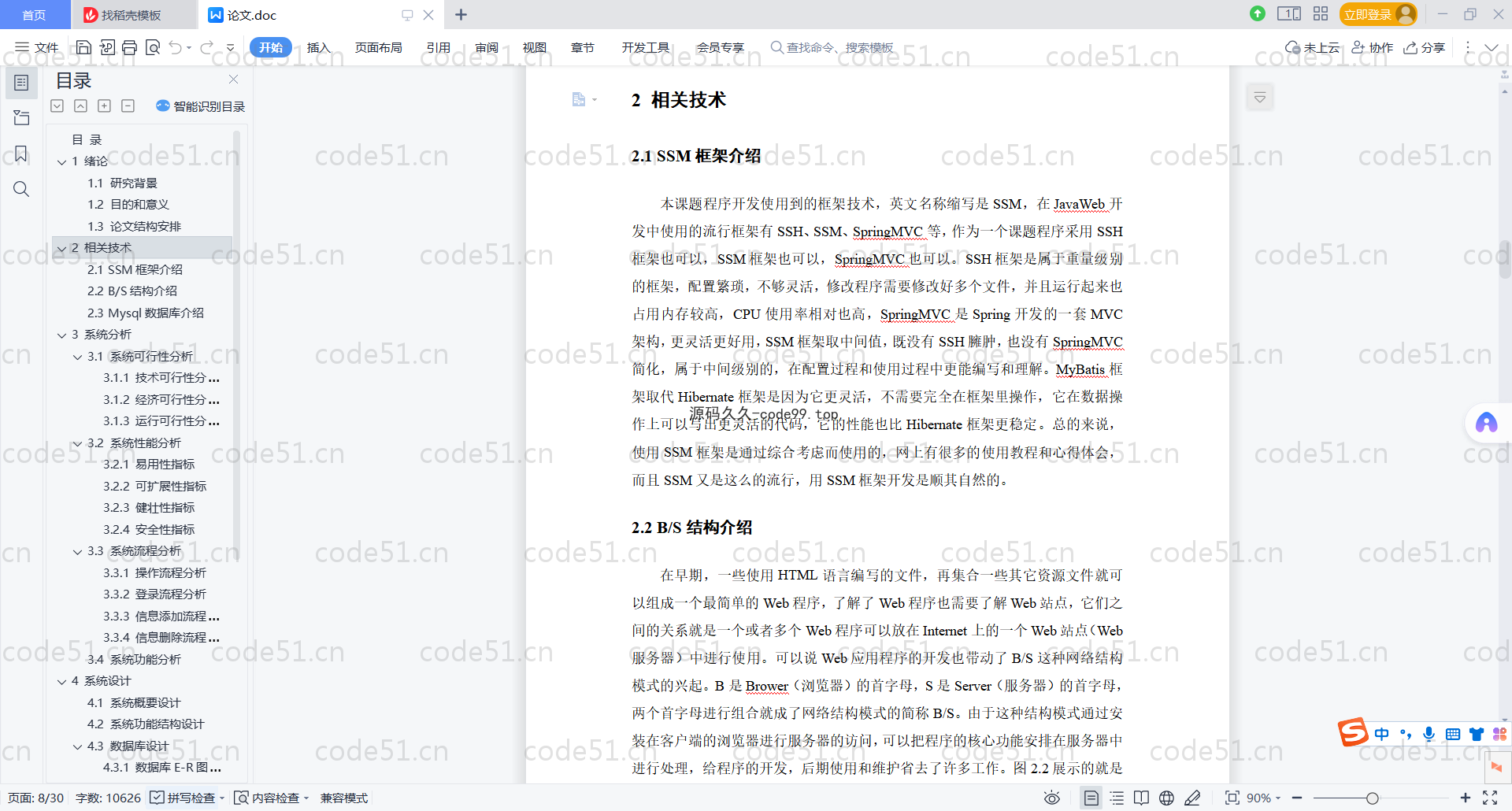The width and height of the screenshot is (1512, 811).
Task: Click the 协作 collaborate button
Action: pyautogui.click(x=1372, y=48)
